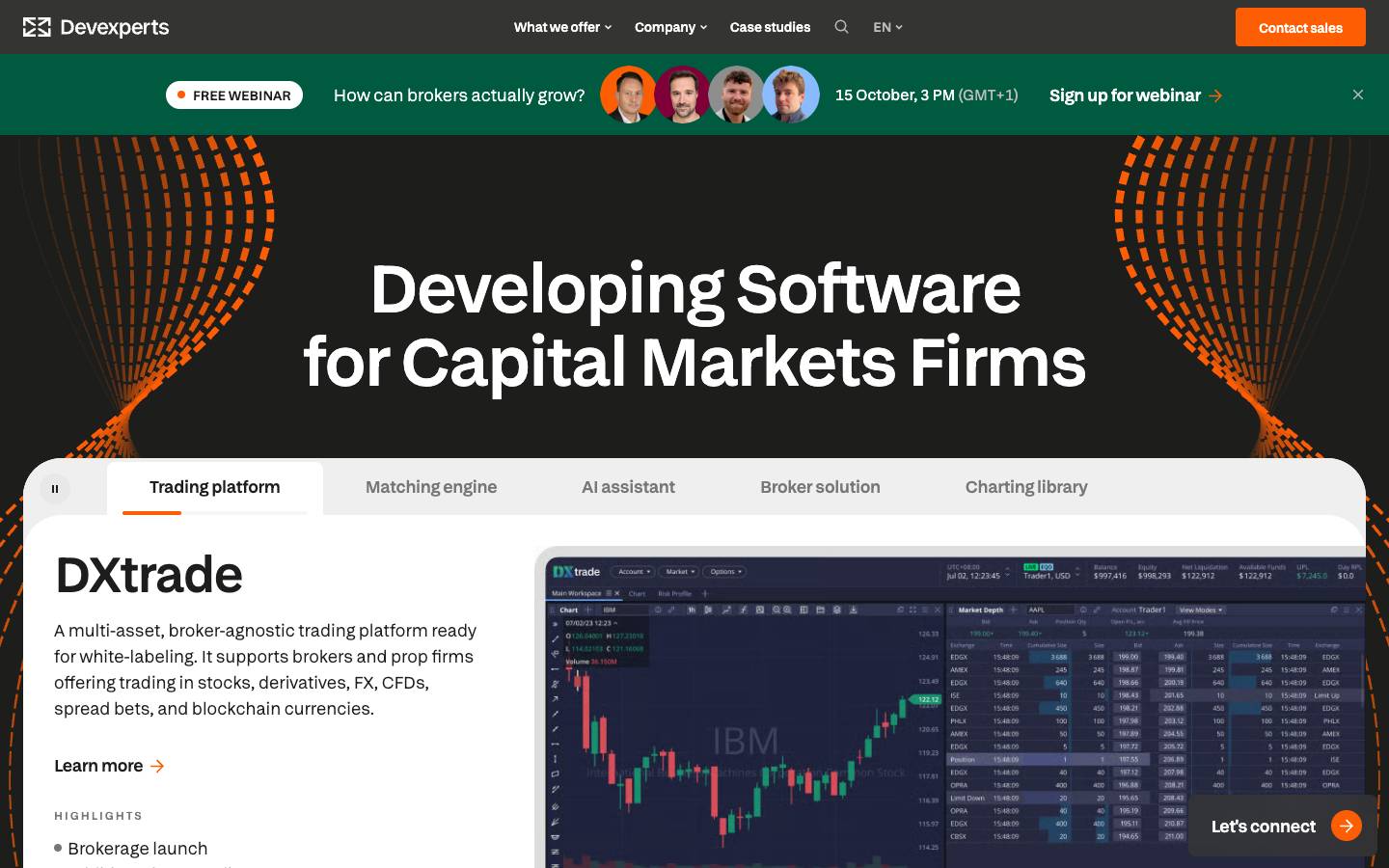Open the site search magnifier

[841, 27]
